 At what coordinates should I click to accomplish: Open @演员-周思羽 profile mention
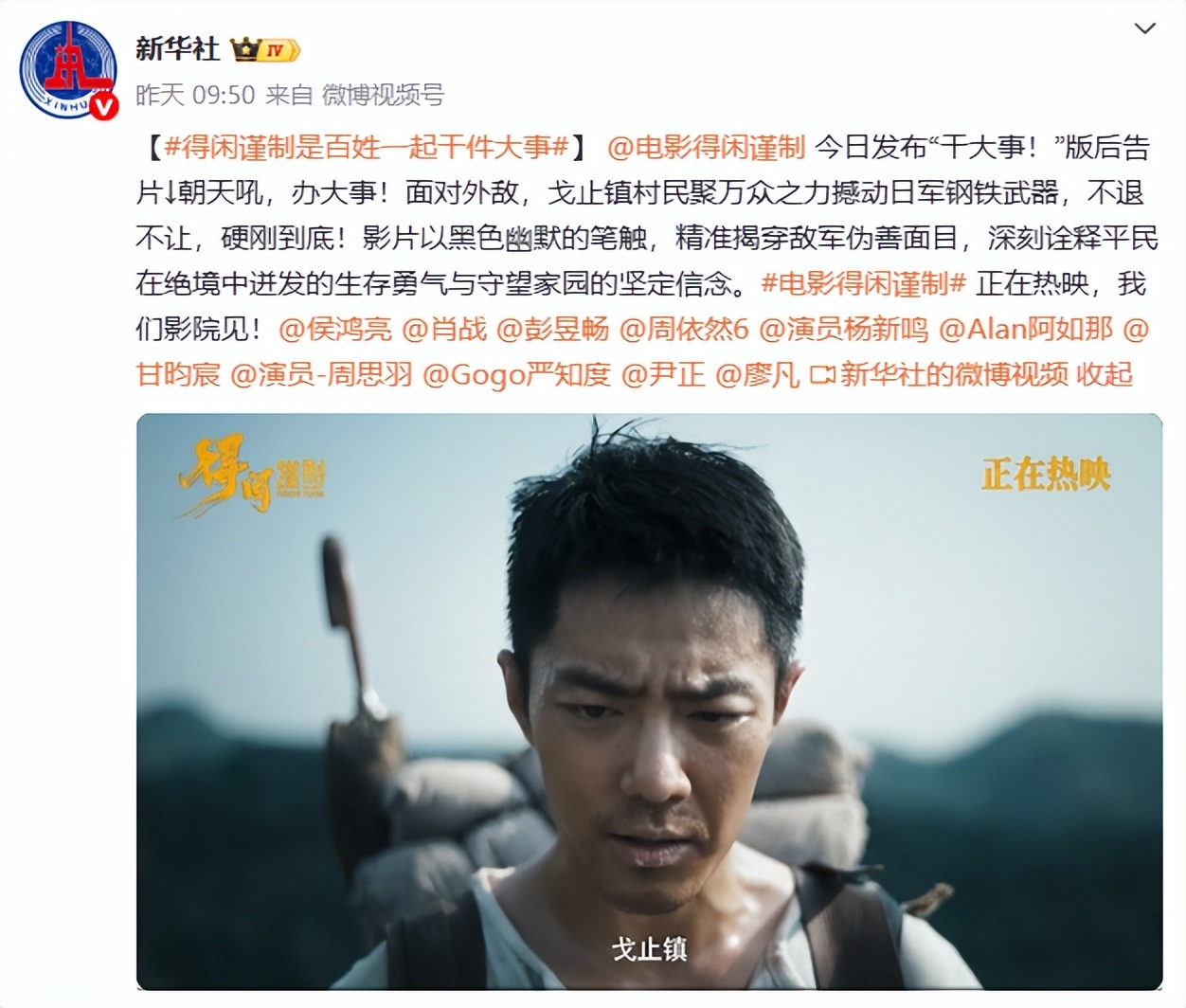click(322, 374)
